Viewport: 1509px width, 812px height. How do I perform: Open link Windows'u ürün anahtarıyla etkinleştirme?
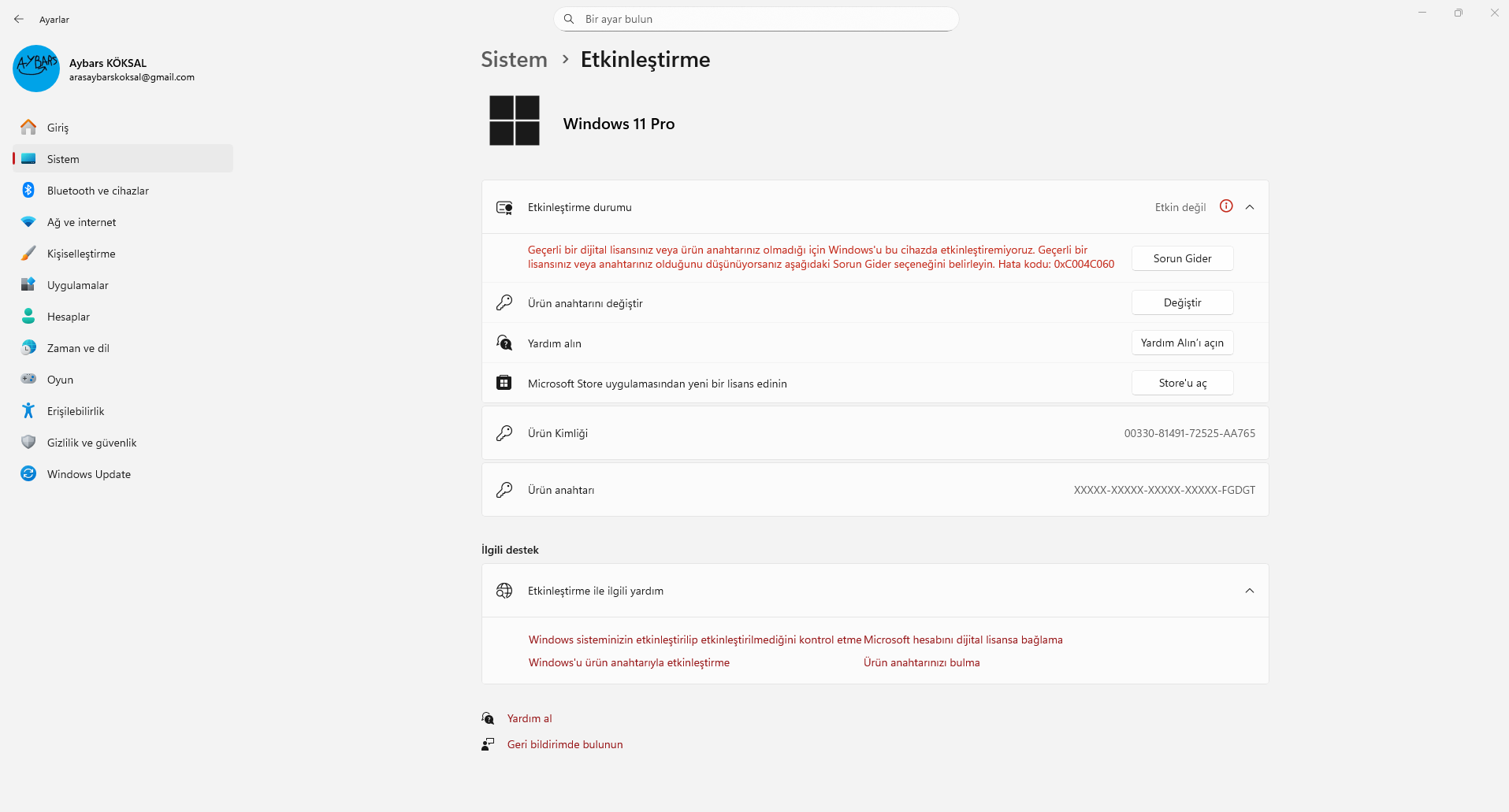(629, 662)
